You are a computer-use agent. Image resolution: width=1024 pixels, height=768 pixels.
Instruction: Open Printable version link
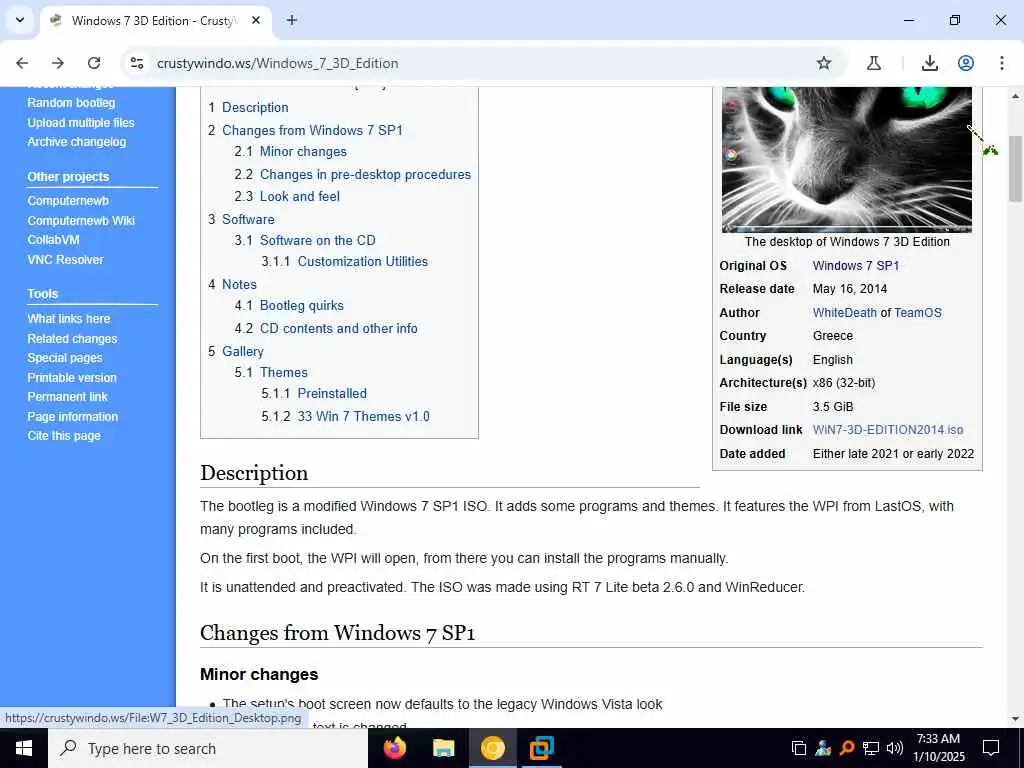click(72, 377)
